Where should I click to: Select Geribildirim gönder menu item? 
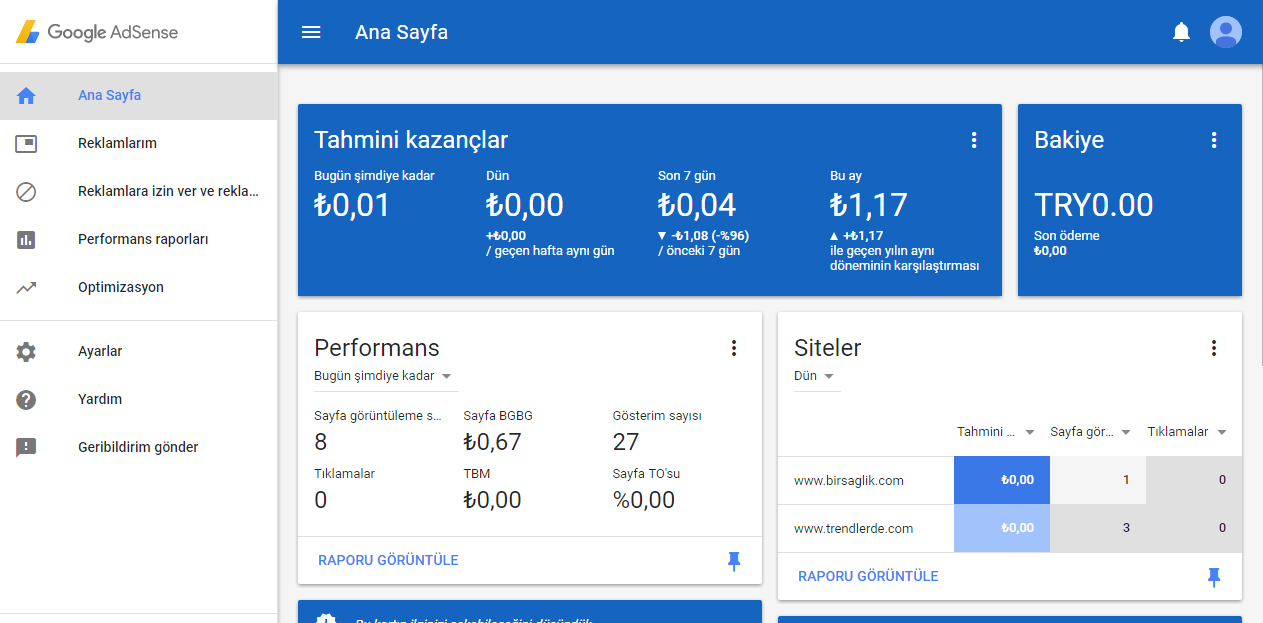pyautogui.click(x=138, y=448)
